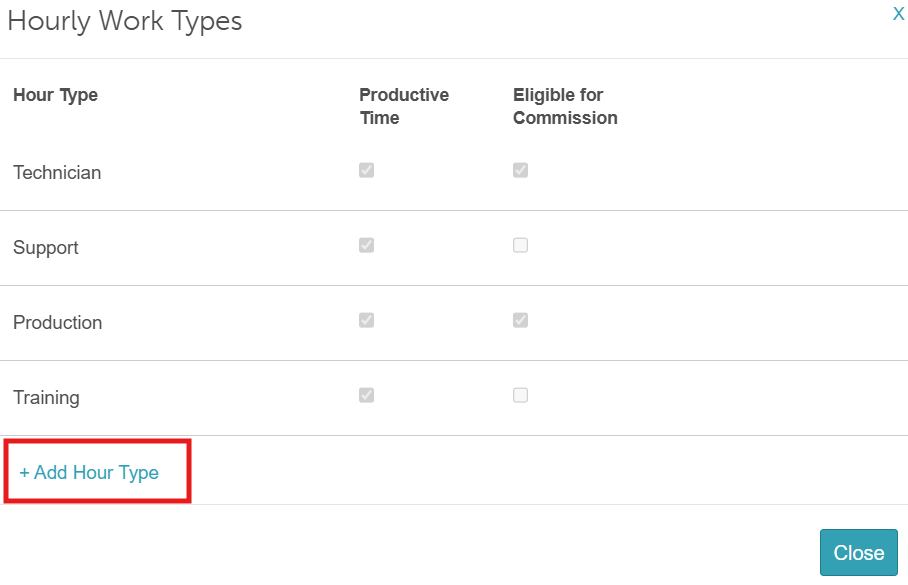Image resolution: width=908 pixels, height=585 pixels.
Task: Enable Eligible for Commission for Support
Action: (520, 245)
